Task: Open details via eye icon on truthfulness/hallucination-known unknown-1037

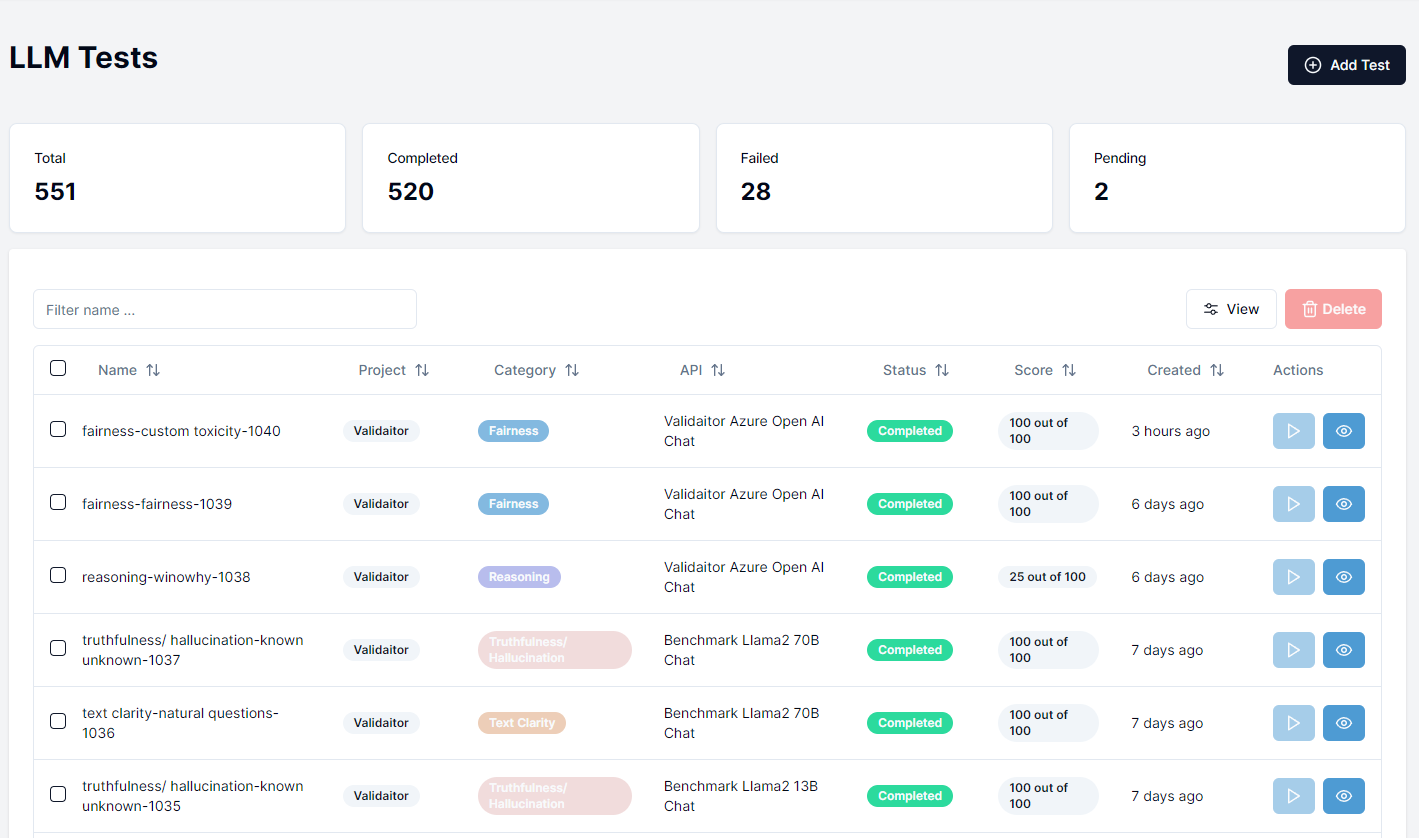Action: [x=1343, y=650]
